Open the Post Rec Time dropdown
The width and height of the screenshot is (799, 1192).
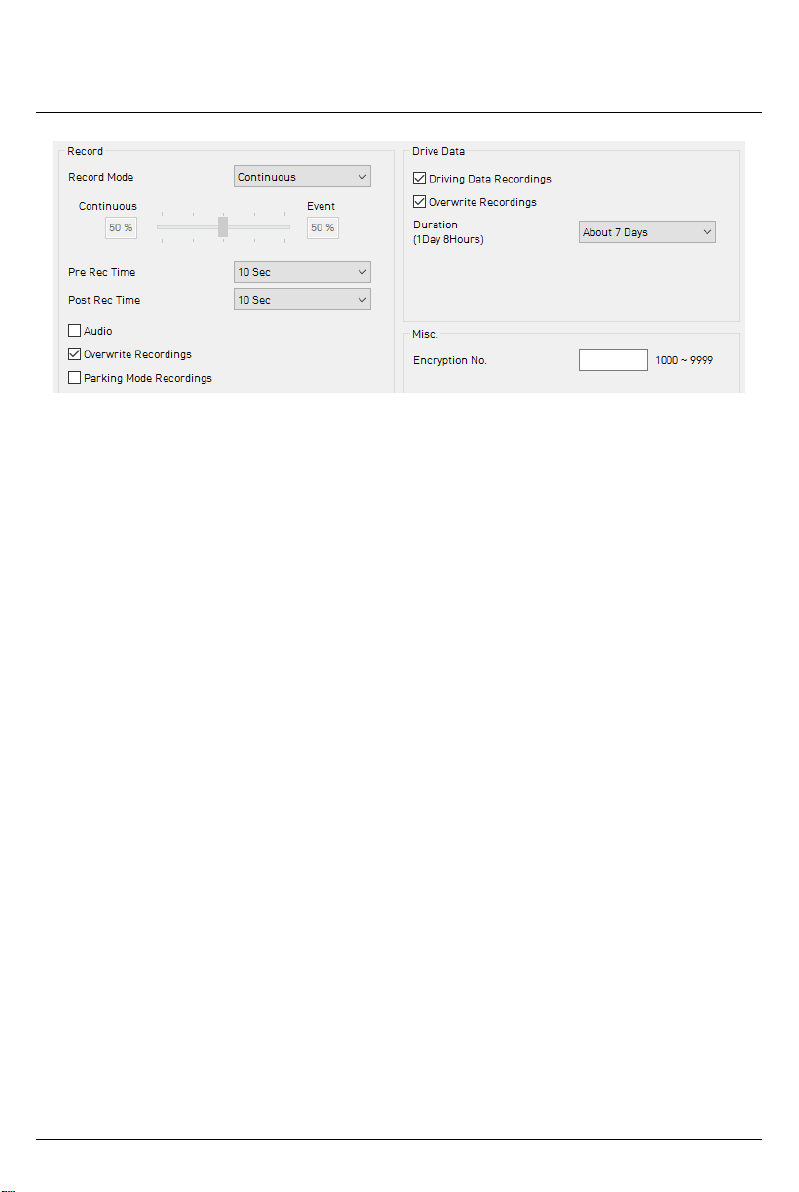pos(302,300)
